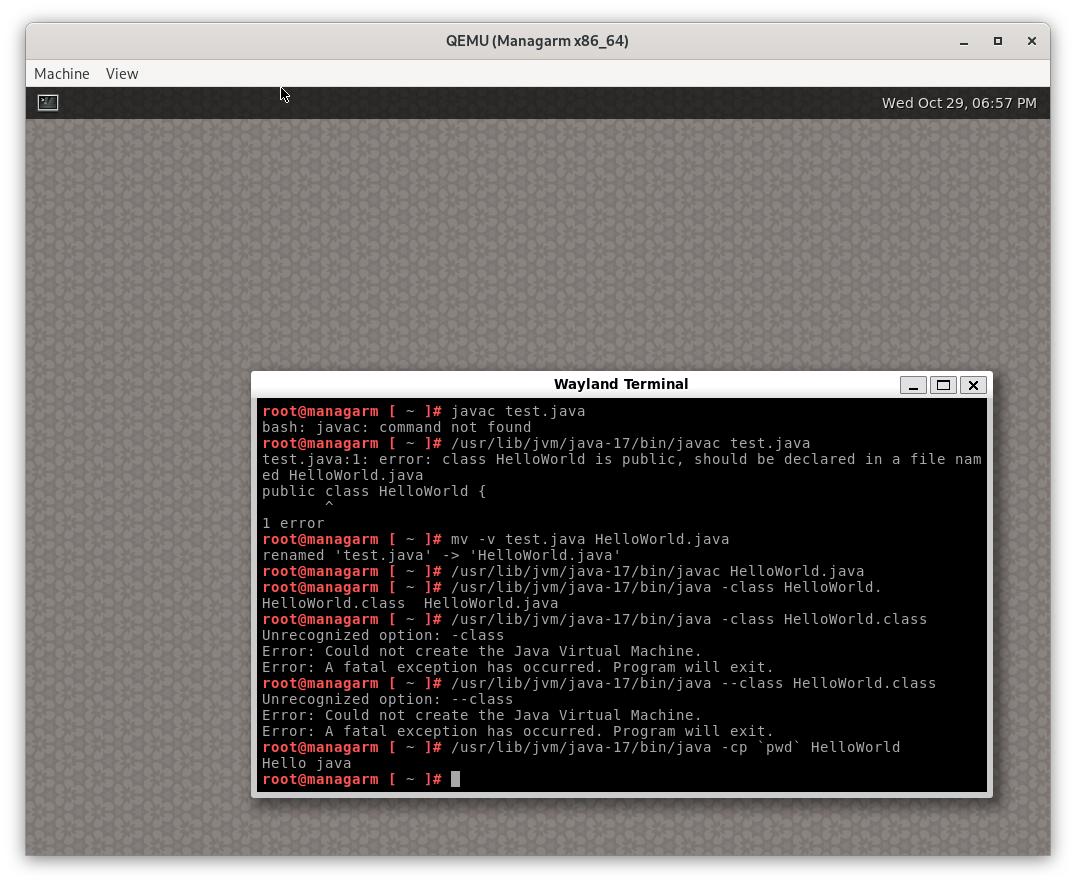The image size is (1076, 884).
Task: Click the blinking cursor at the prompt
Action: [455, 779]
